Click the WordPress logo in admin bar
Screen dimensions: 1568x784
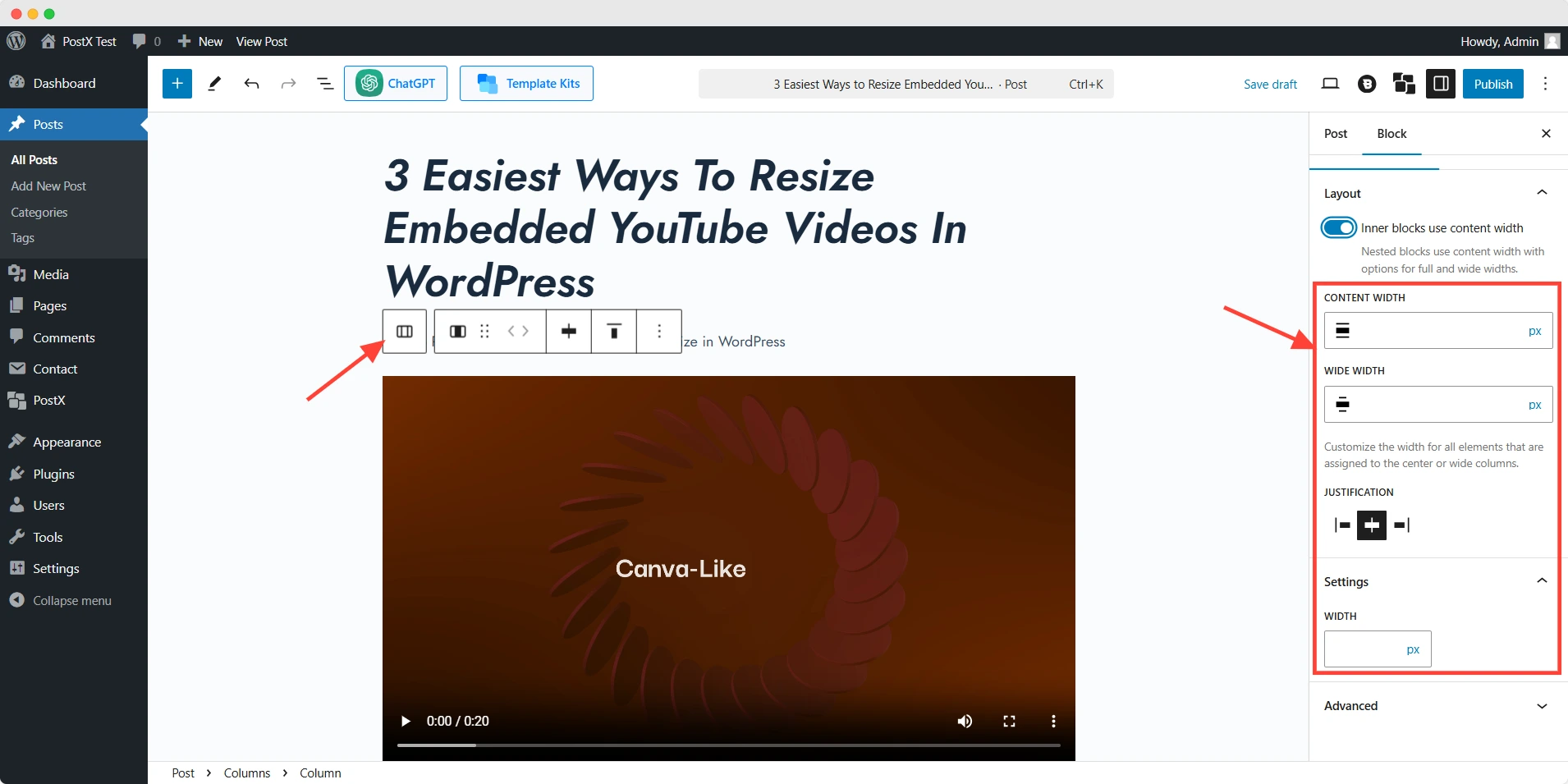[16, 41]
